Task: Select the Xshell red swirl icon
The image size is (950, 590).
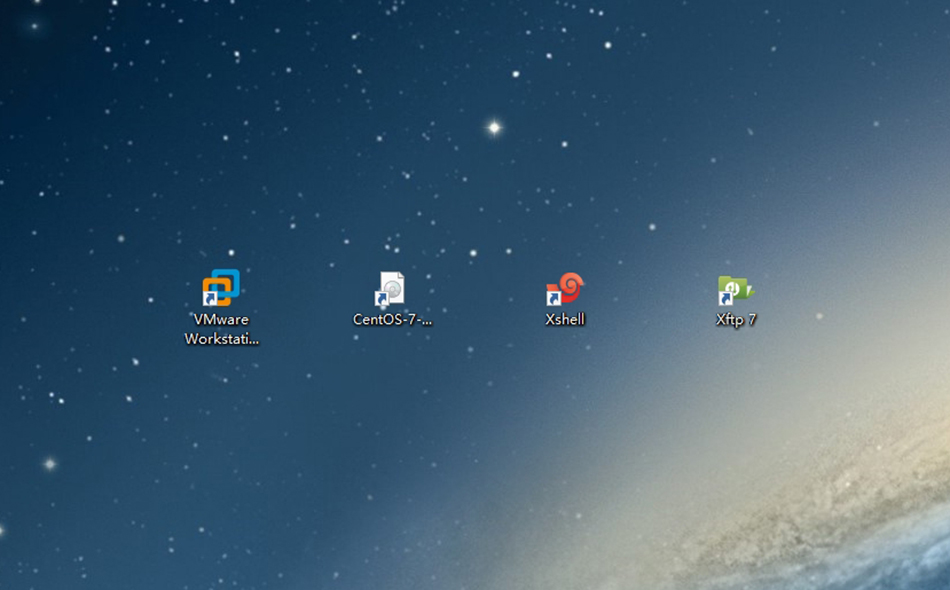Action: click(567, 288)
